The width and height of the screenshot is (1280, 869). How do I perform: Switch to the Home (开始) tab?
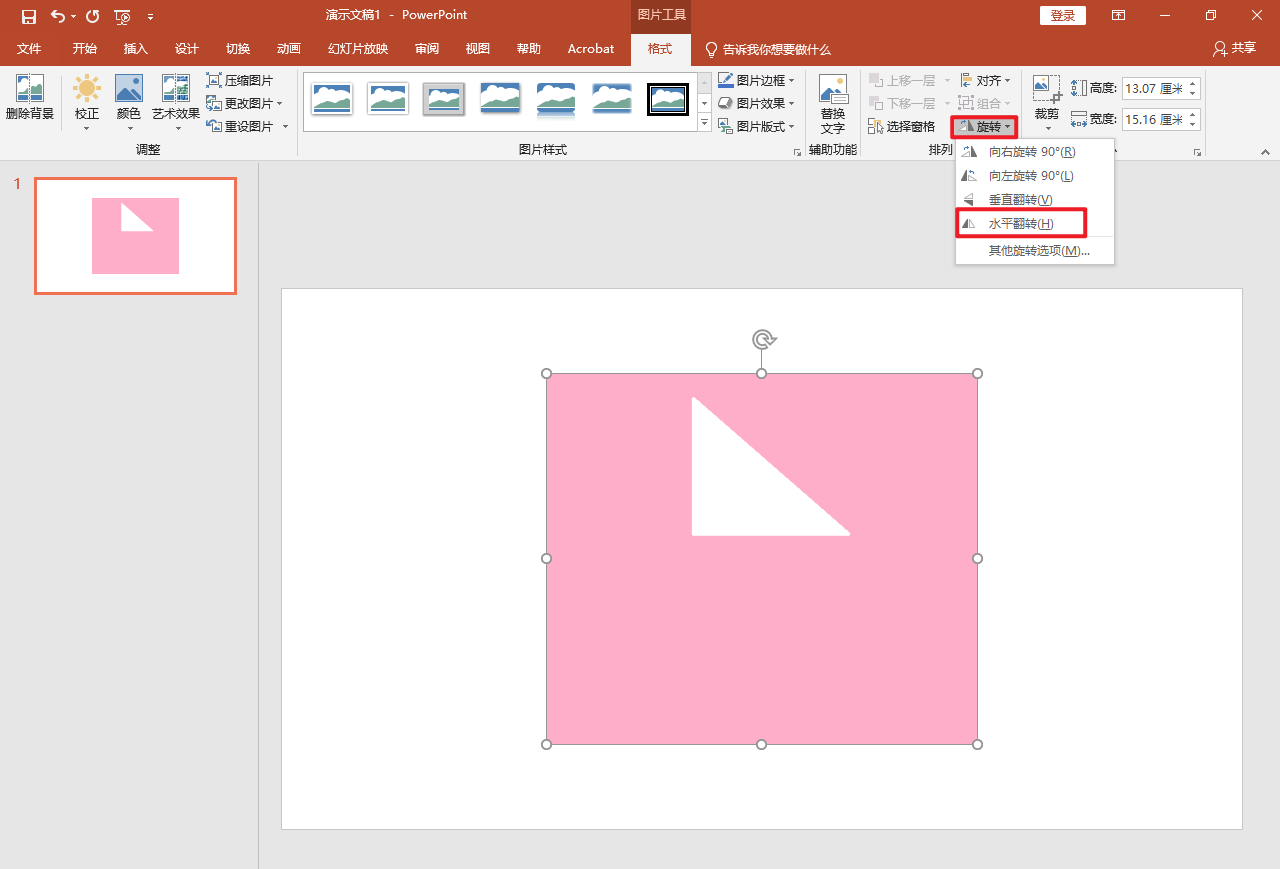point(85,49)
